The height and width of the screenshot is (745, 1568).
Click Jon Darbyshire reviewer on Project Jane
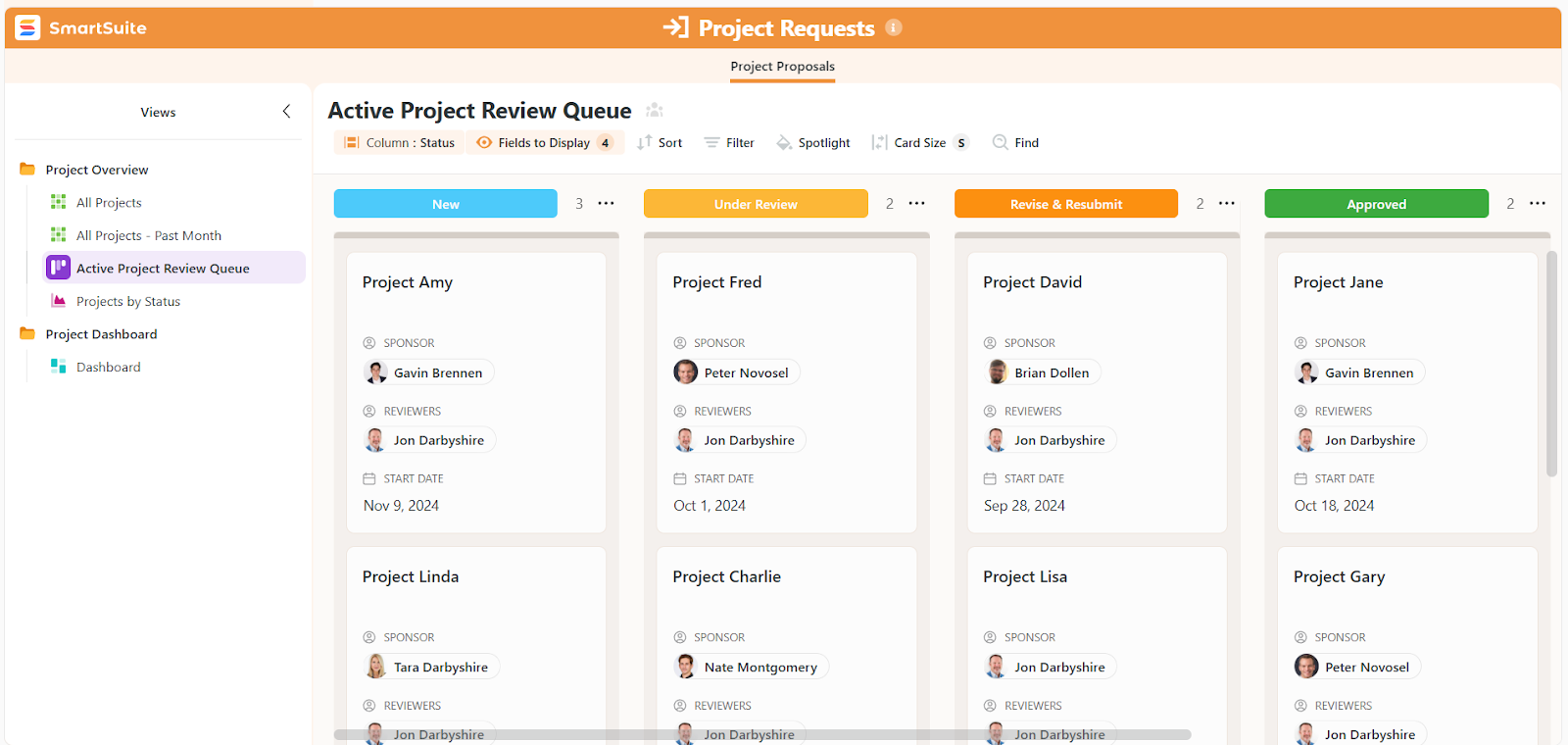pos(1360,440)
